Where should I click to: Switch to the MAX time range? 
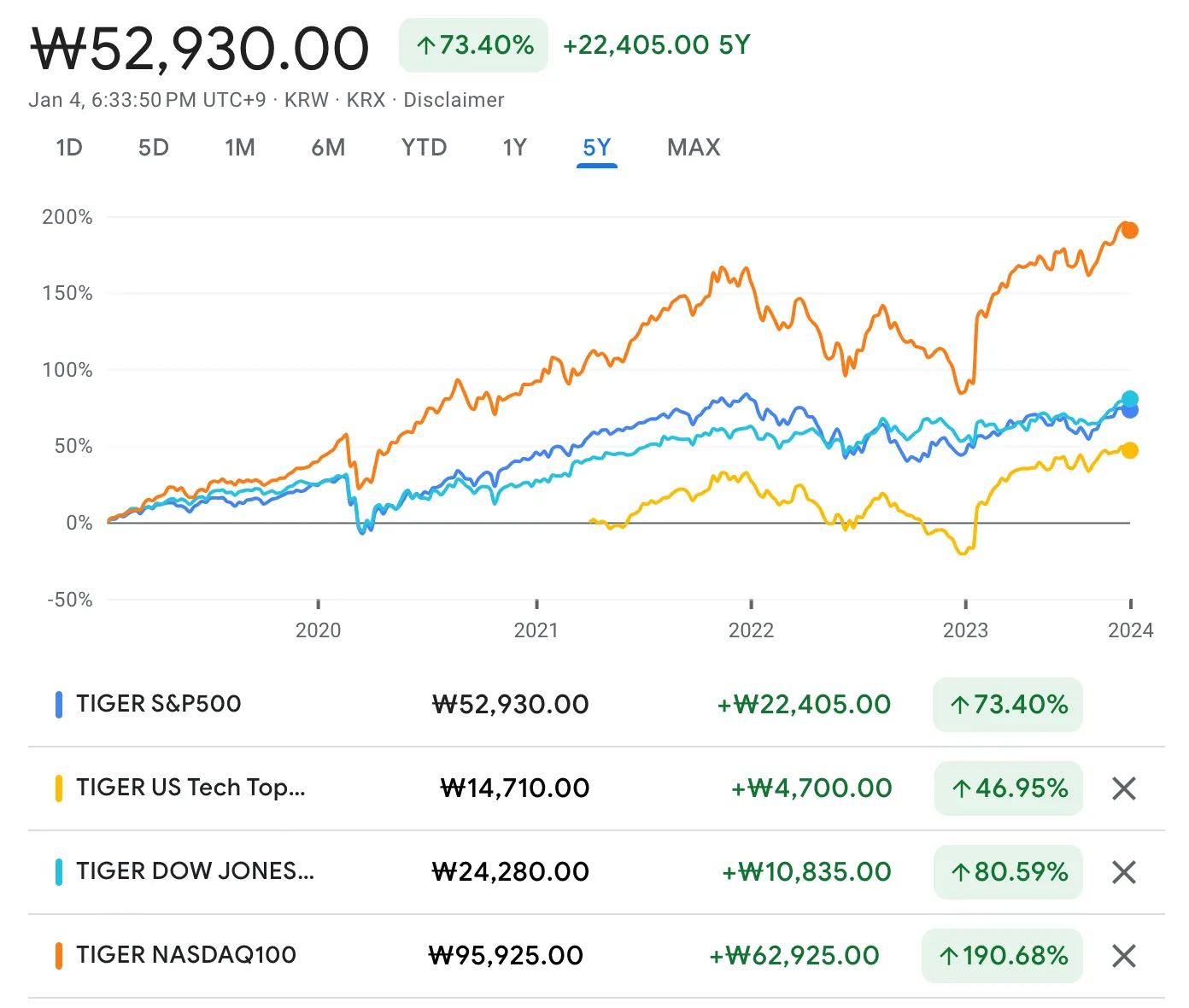[x=693, y=147]
